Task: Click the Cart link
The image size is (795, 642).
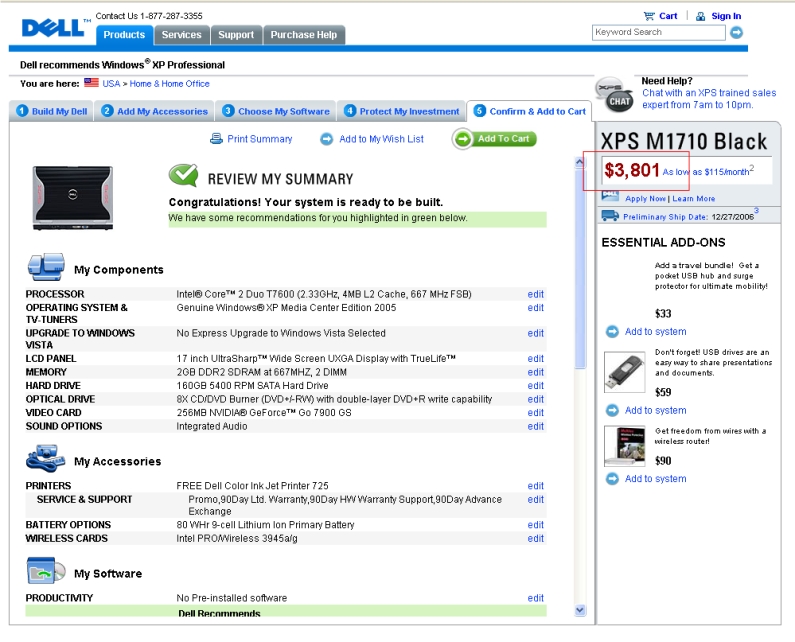Action: [x=668, y=16]
